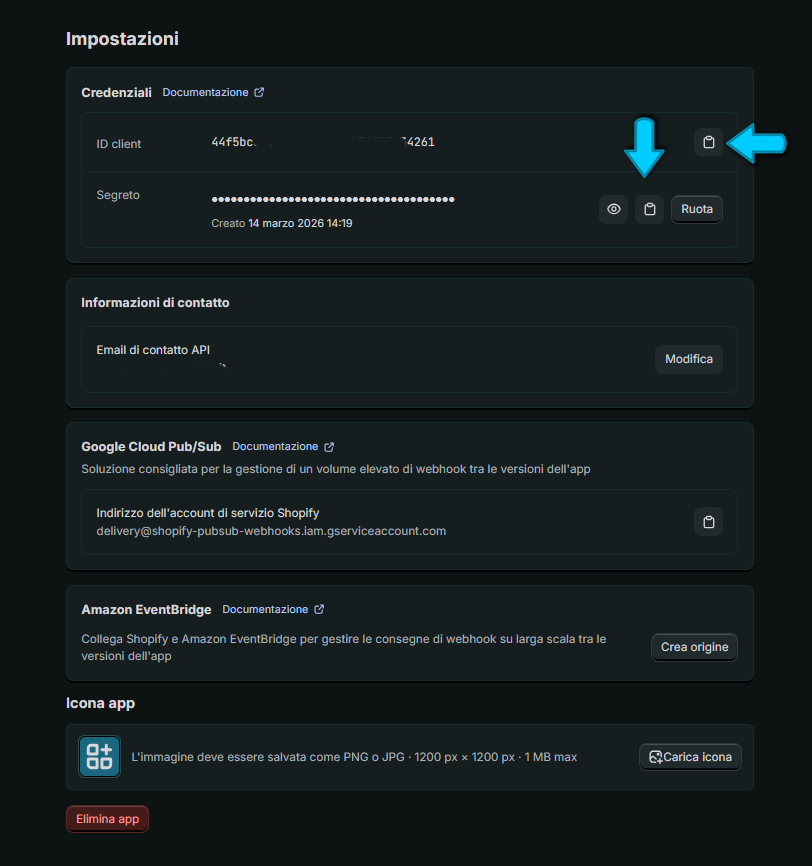Viewport: 812px width, 866px height.
Task: Click external link icon beside Credenziali Documentazione
Action: (x=259, y=92)
